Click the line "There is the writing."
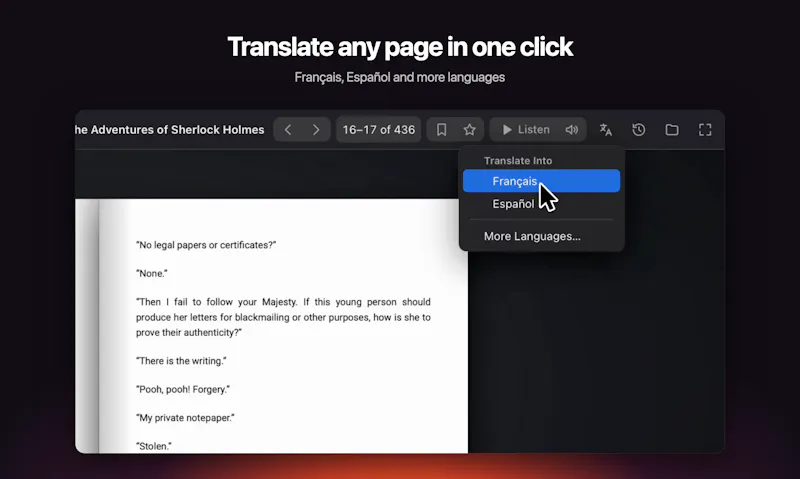This screenshot has height=479, width=800. pos(181,361)
